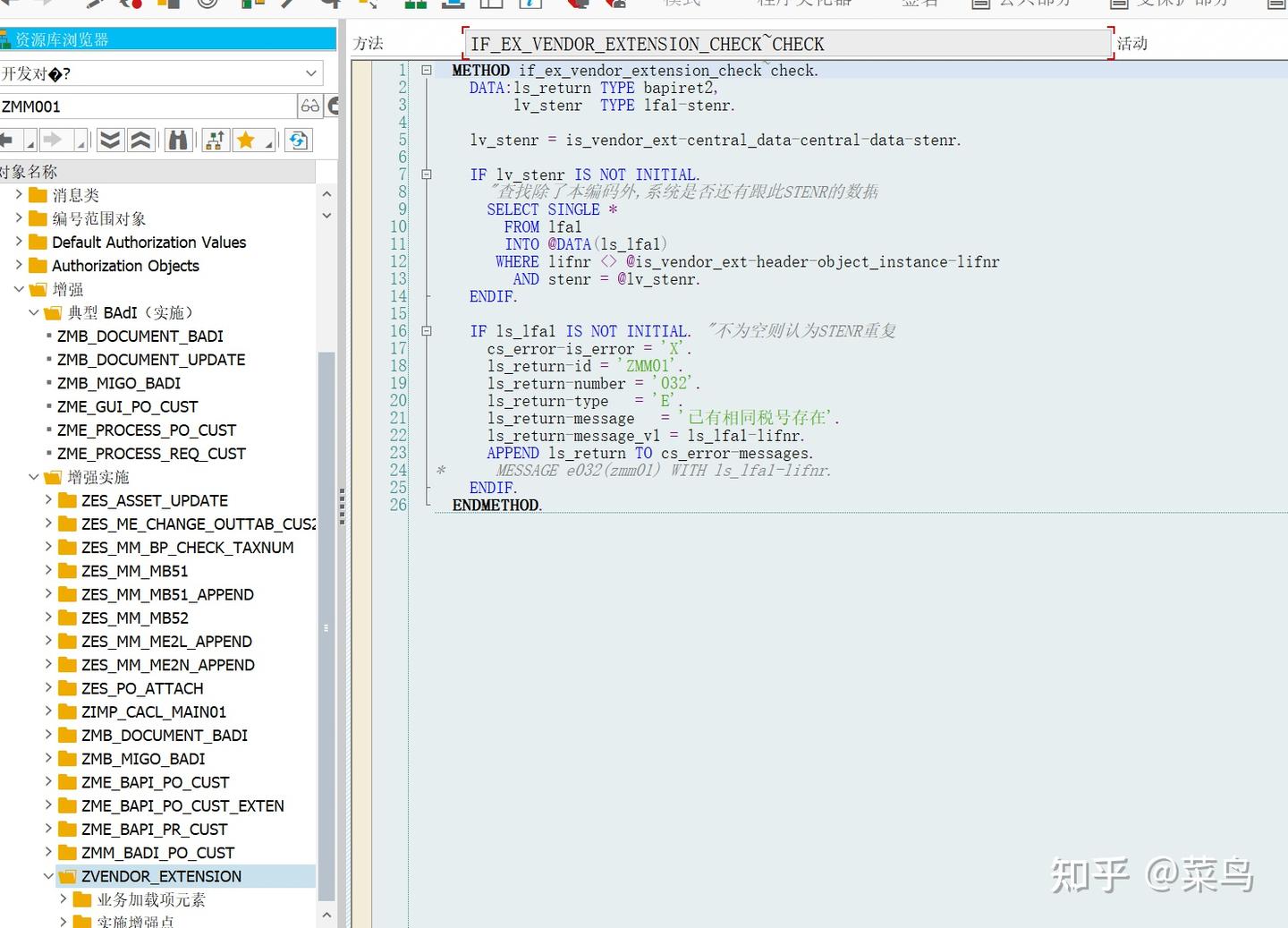Select ZMB_DOCUMENT_UPDATE in the tree
This screenshot has width=1288, height=928.
tap(151, 360)
